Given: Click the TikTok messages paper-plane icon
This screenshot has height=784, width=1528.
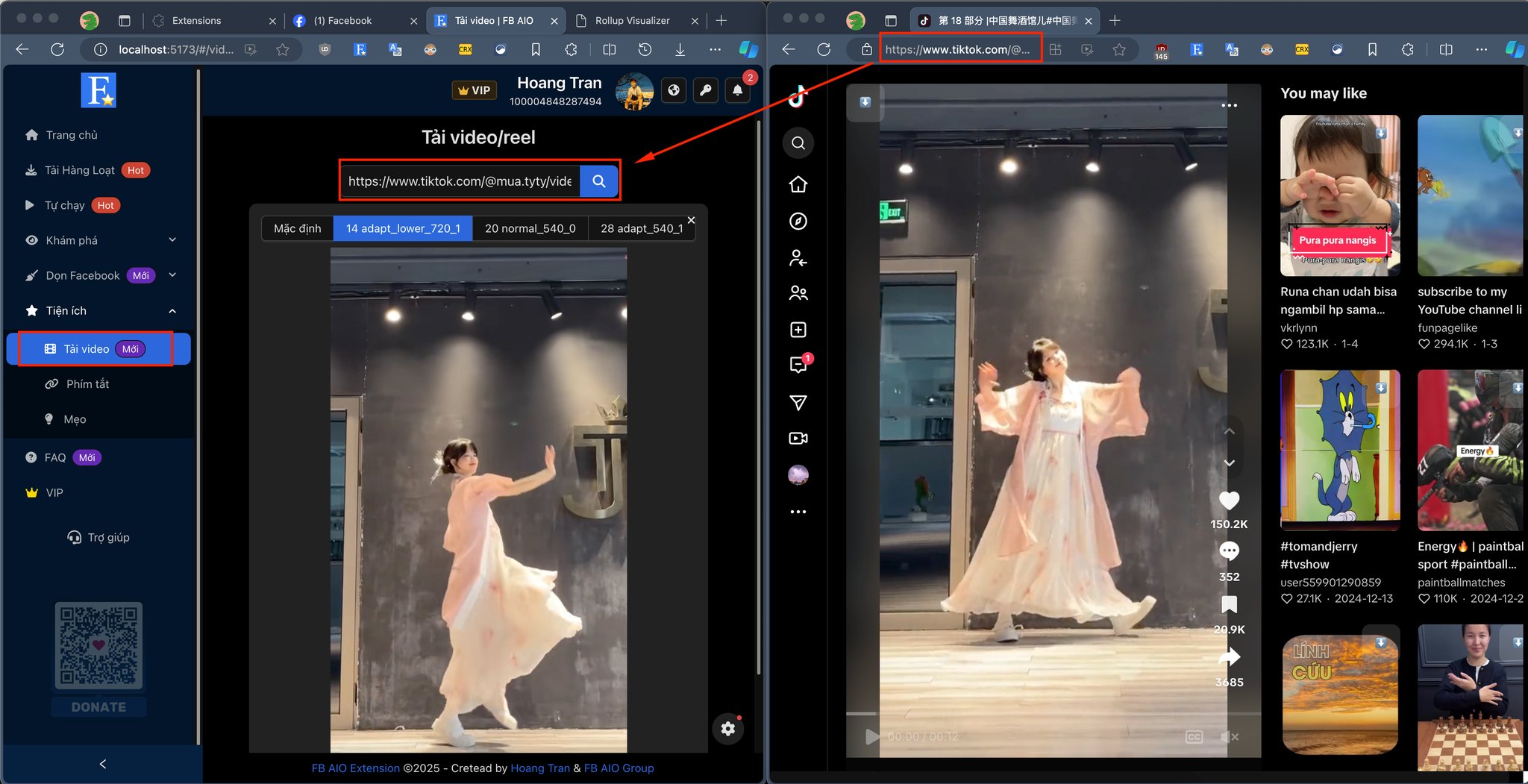Looking at the screenshot, I should 798,403.
